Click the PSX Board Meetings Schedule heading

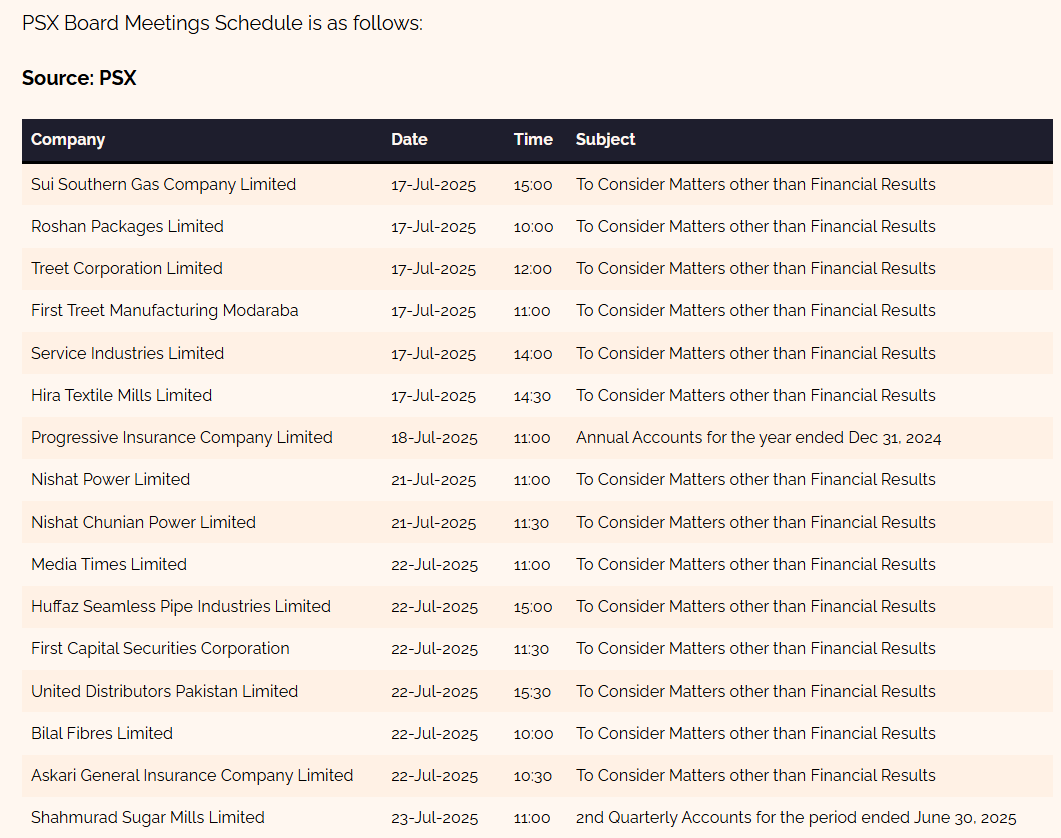click(x=222, y=23)
